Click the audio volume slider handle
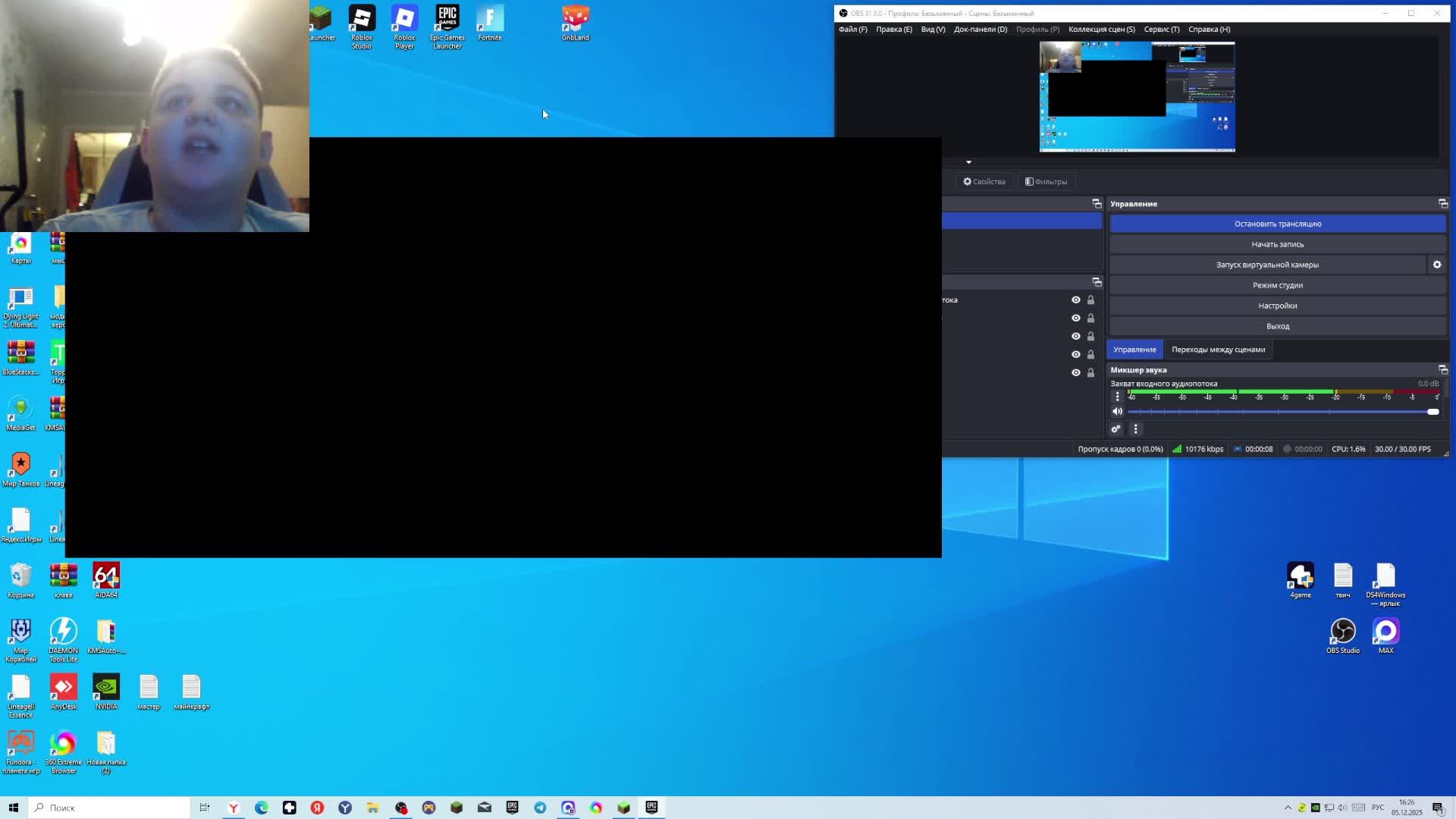The height and width of the screenshot is (819, 1456). tap(1432, 412)
